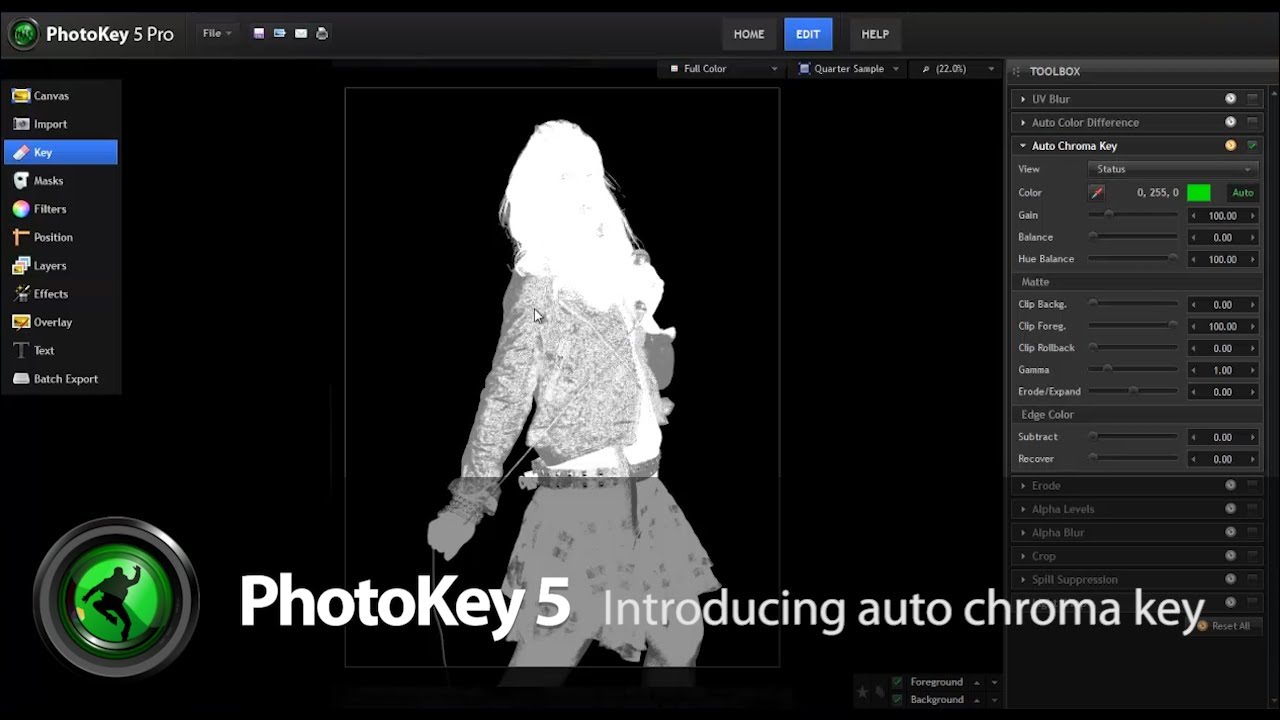Click the green key color swatch
Screen dimensions: 1280x720
coord(1198,192)
